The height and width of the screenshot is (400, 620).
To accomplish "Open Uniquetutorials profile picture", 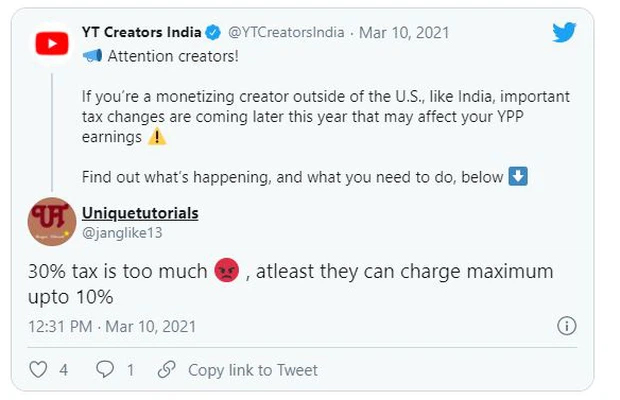I will [x=52, y=221].
